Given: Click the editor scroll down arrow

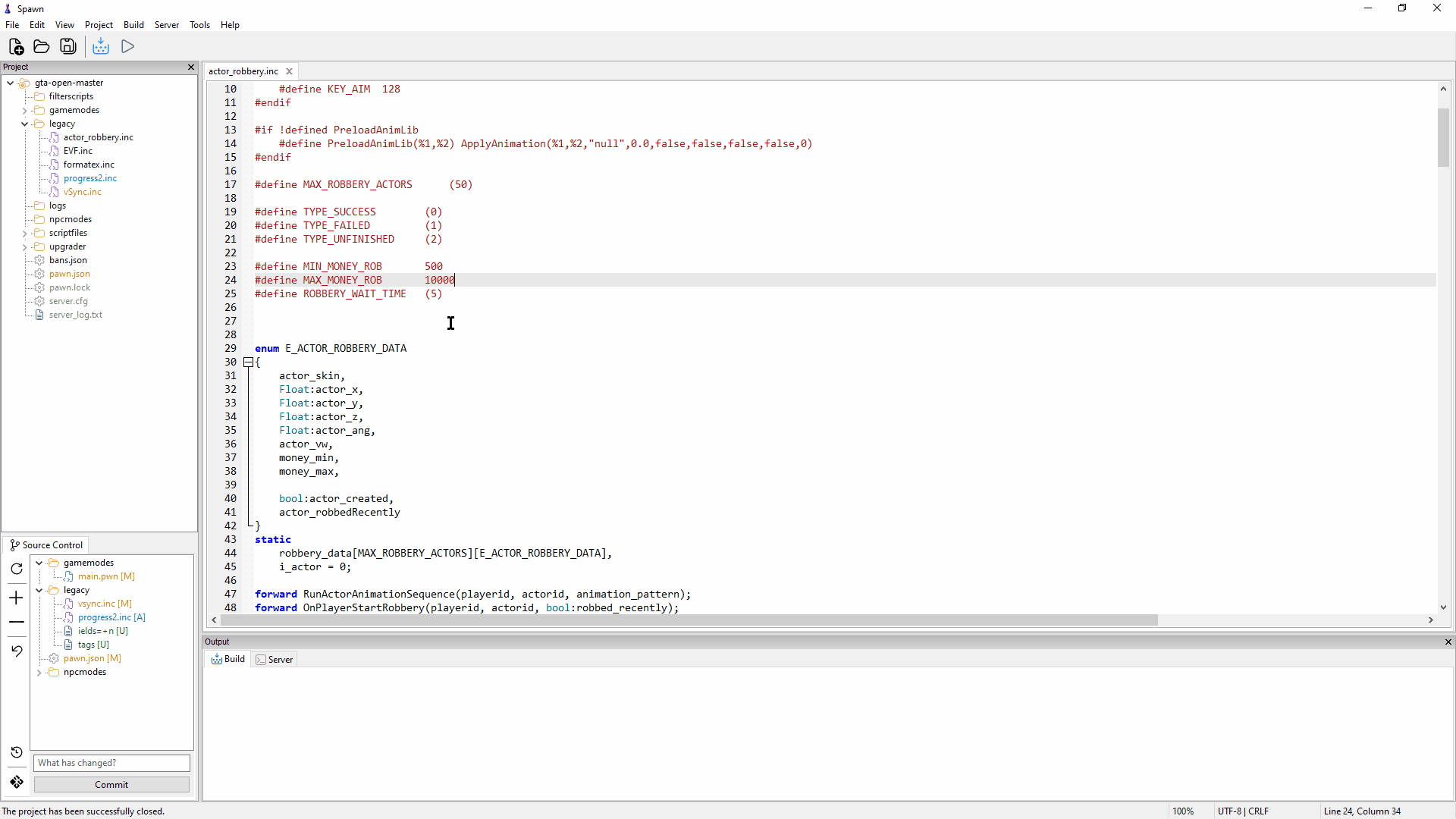Looking at the screenshot, I should (x=1443, y=607).
